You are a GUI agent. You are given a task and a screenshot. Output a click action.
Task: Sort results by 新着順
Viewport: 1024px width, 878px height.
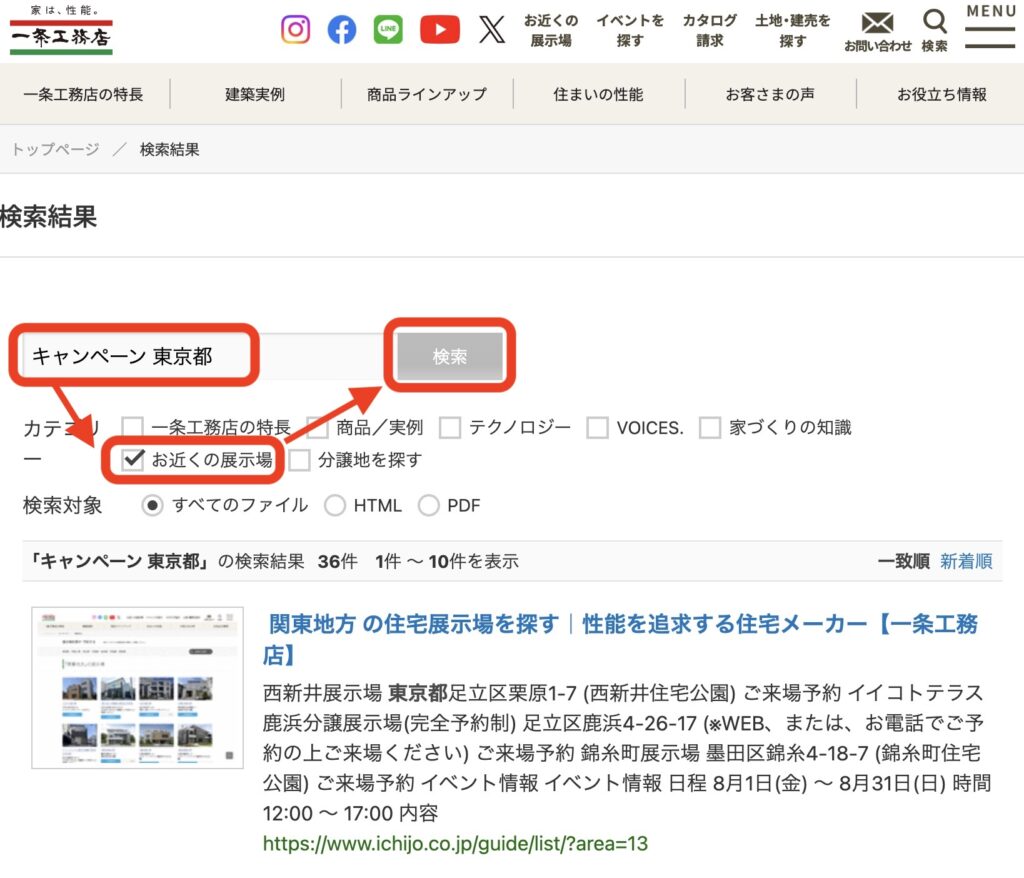pyautogui.click(x=966, y=561)
